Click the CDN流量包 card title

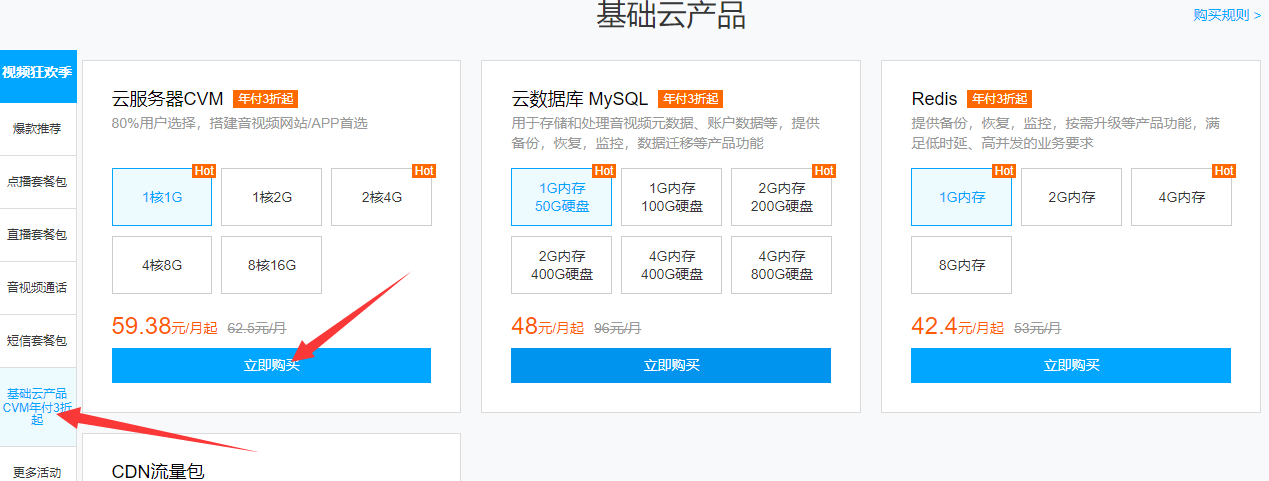coord(158,471)
